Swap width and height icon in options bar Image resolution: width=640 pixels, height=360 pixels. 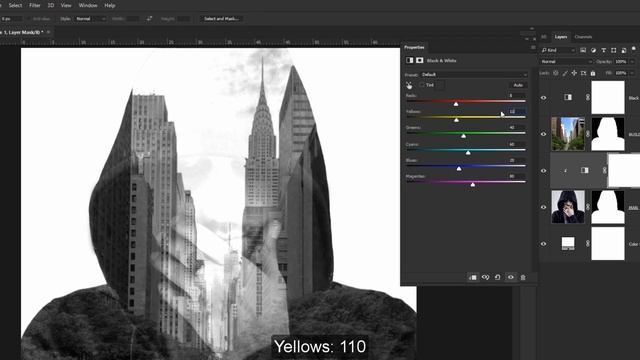149,18
